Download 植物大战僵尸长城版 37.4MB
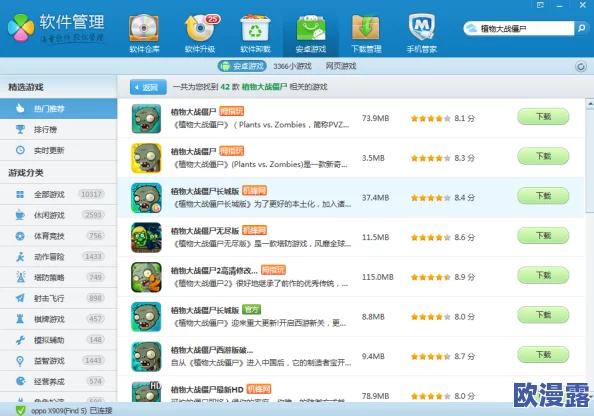594x416 pixels. 543,196
